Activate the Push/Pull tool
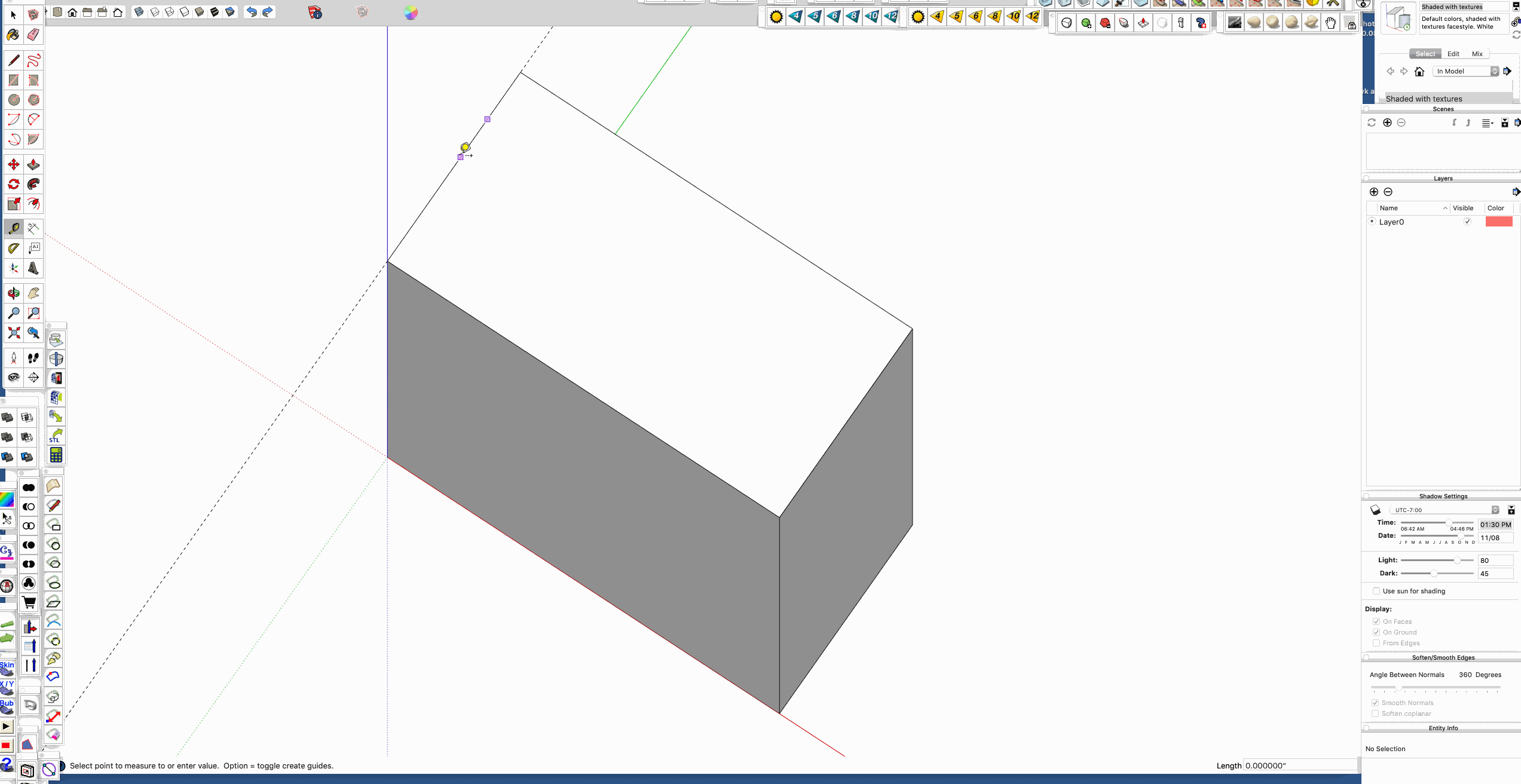The width and height of the screenshot is (1521, 784). (33, 164)
